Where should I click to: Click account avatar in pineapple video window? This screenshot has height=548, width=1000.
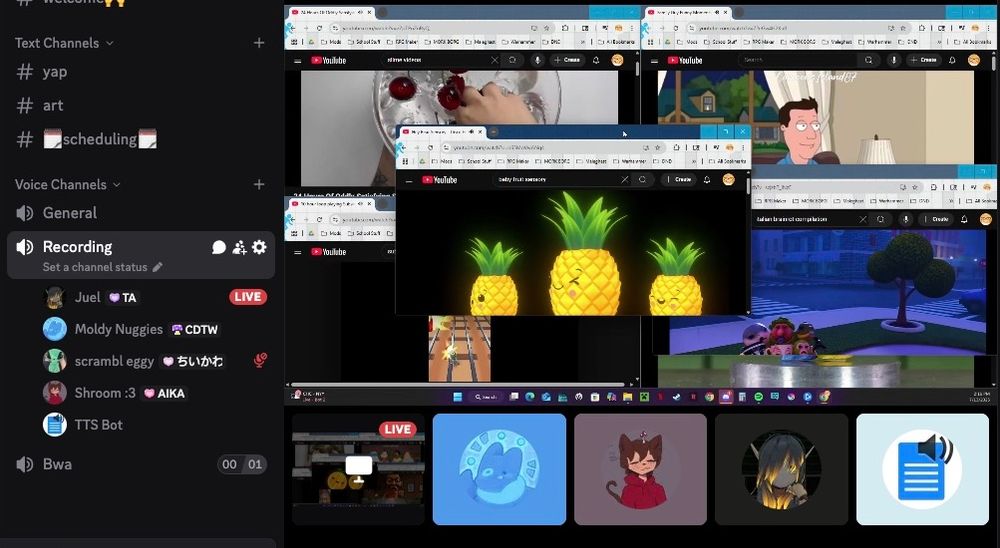728,180
